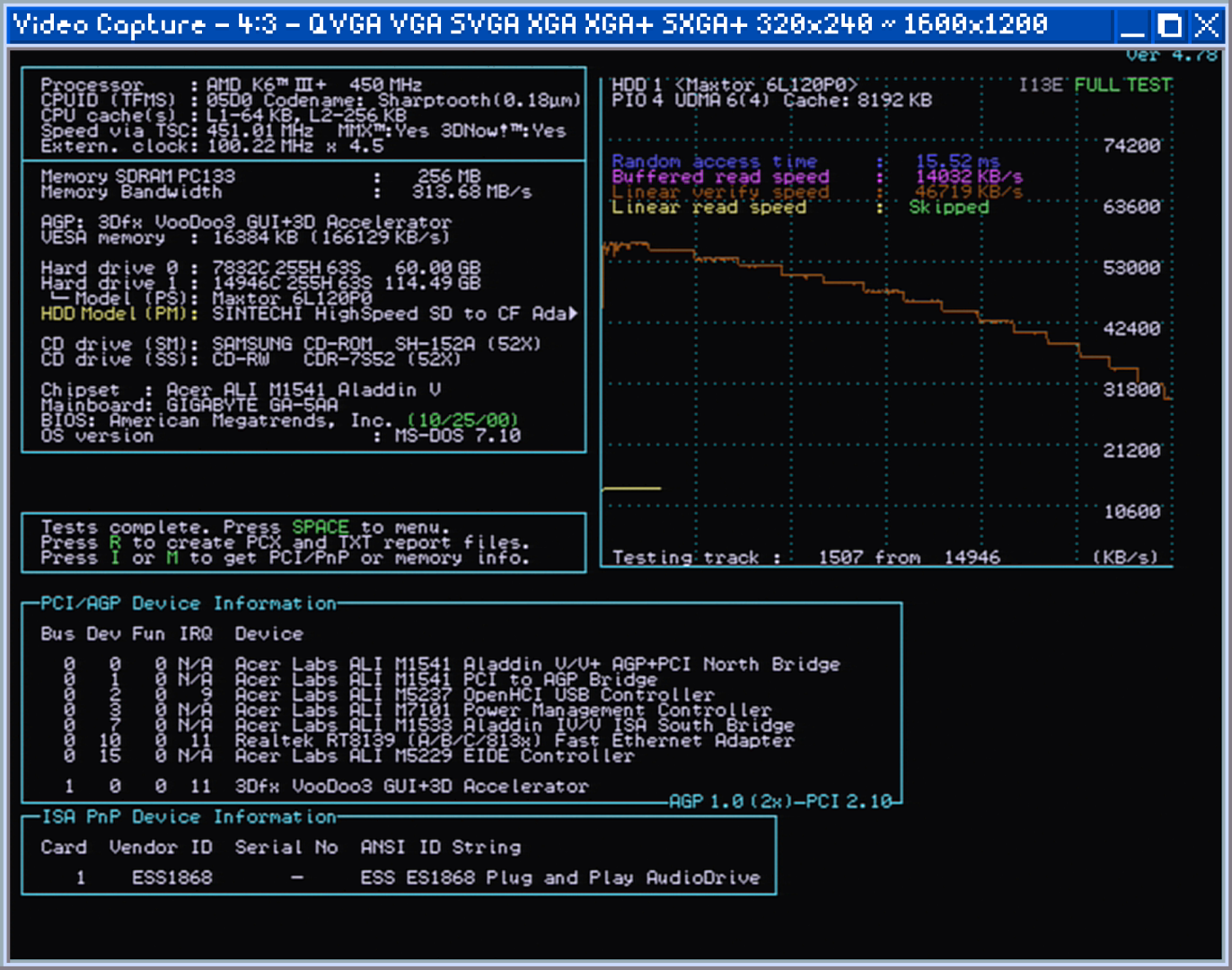Click the Linear read speed Skipped status

click(948, 207)
